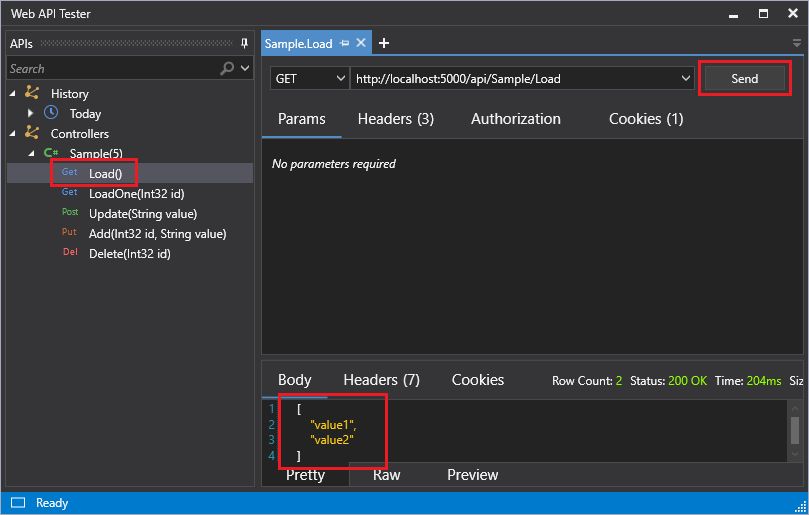Open the tab list dropdown at far right
The width and height of the screenshot is (809, 515).
(797, 43)
